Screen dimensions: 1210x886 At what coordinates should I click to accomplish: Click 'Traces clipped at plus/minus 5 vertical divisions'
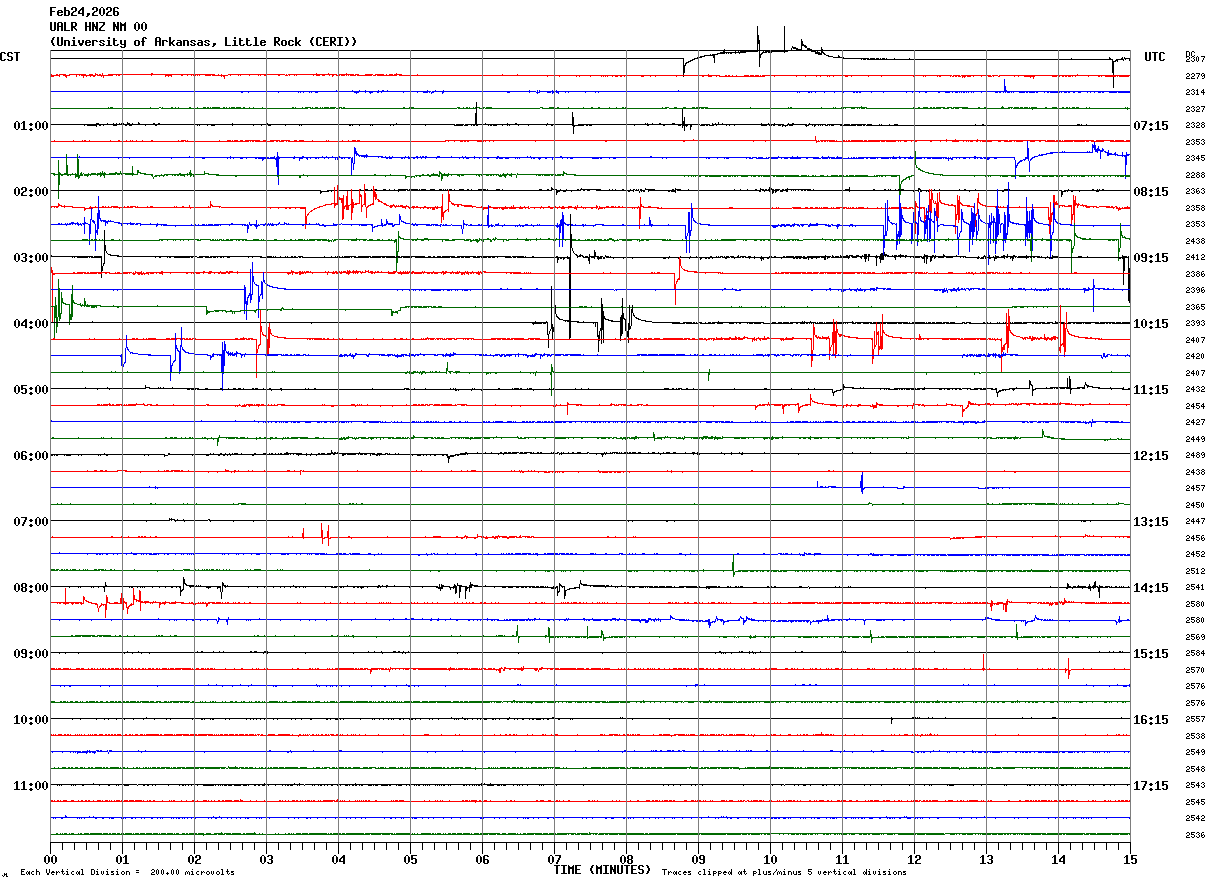[784, 872]
